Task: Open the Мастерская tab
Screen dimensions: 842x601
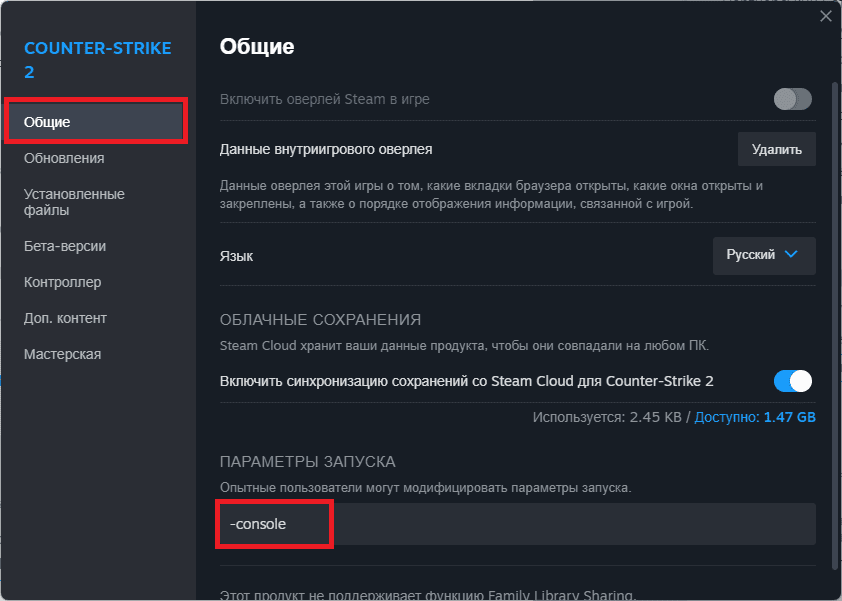Action: (x=62, y=354)
